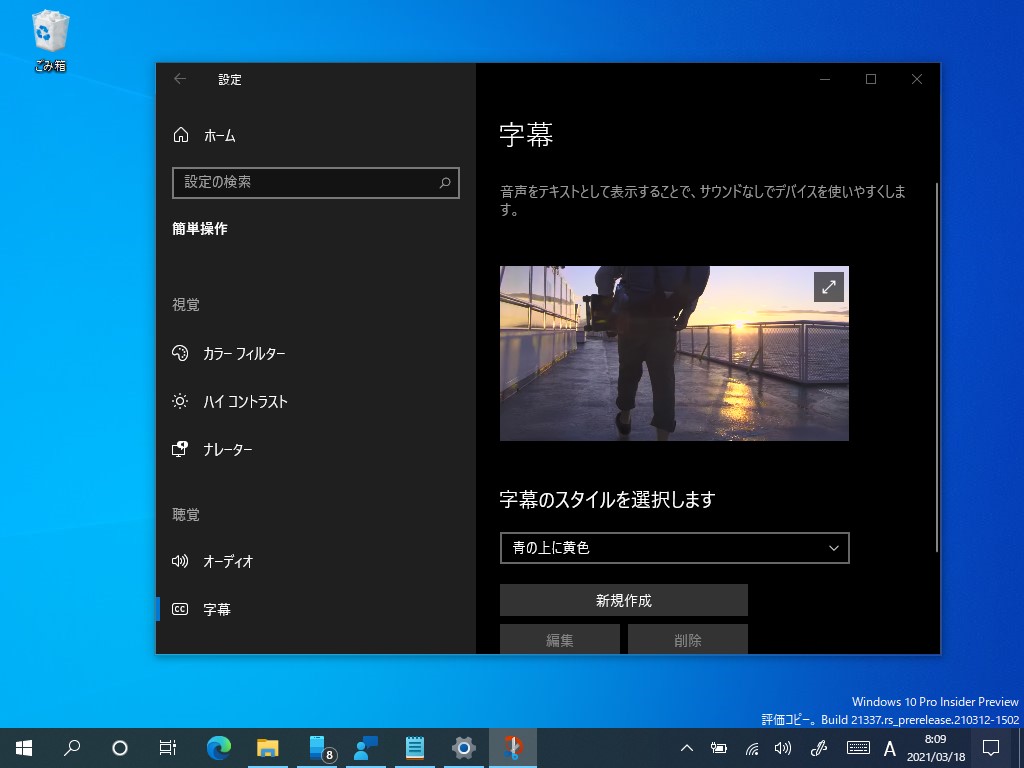The width and height of the screenshot is (1024, 768).
Task: Select the 字幕 (CC) icon
Action: [x=180, y=609]
